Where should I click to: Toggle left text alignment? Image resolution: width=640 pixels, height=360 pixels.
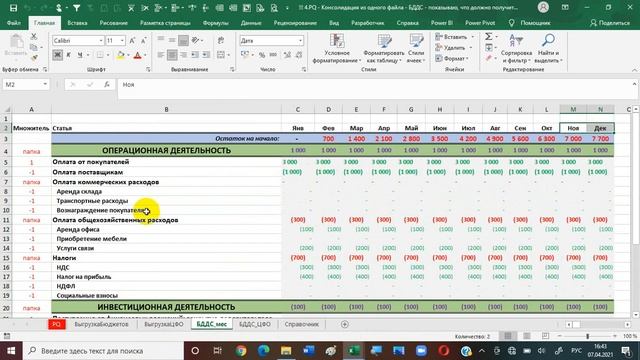[161, 55]
